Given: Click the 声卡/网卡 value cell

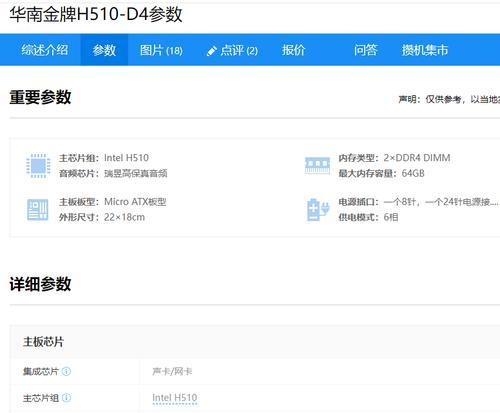Looking at the screenshot, I should tap(172, 371).
